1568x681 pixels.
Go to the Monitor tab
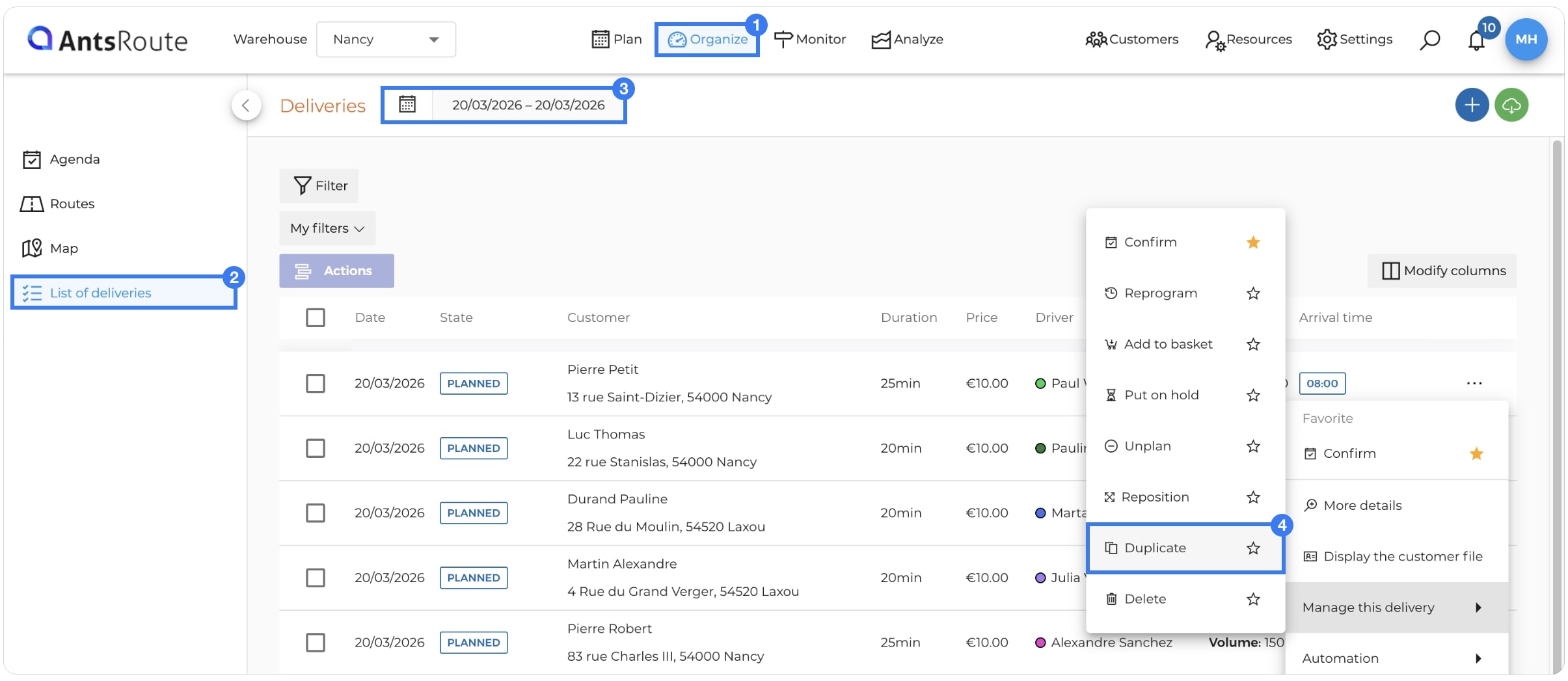[x=809, y=39]
